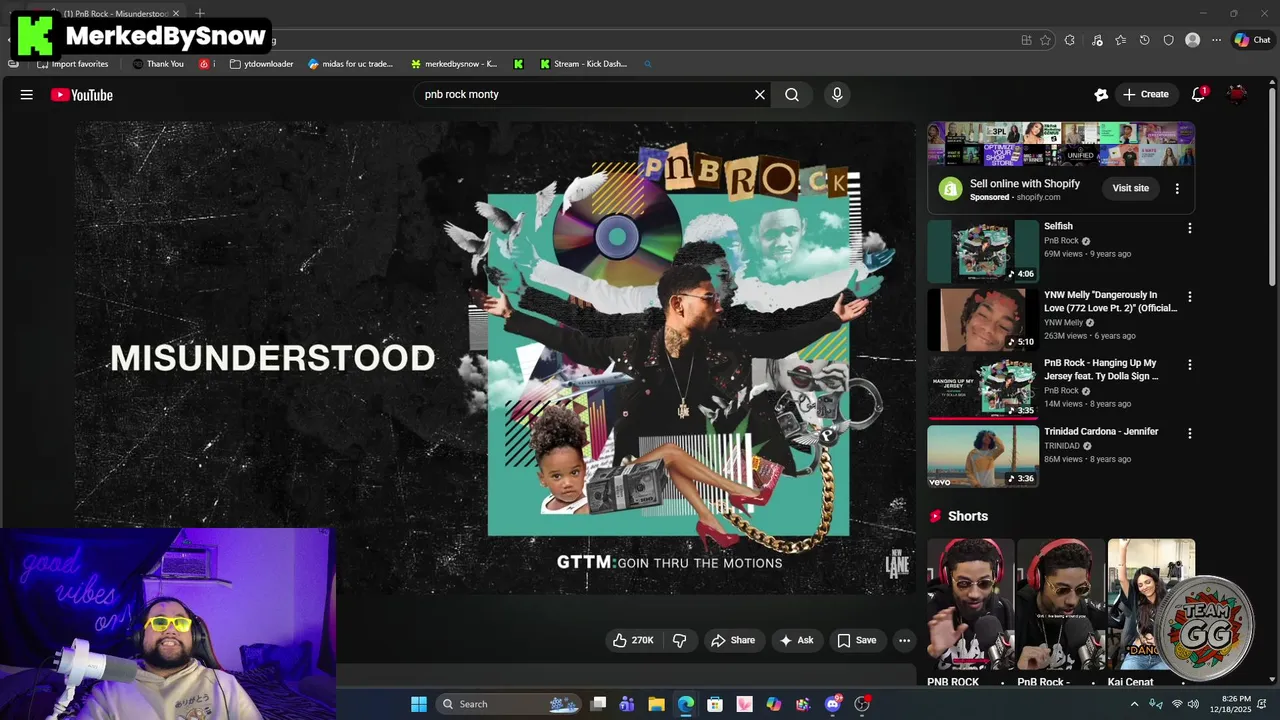Open the midas for uc trade bookmark
The height and width of the screenshot is (720, 1280).
coord(350,64)
